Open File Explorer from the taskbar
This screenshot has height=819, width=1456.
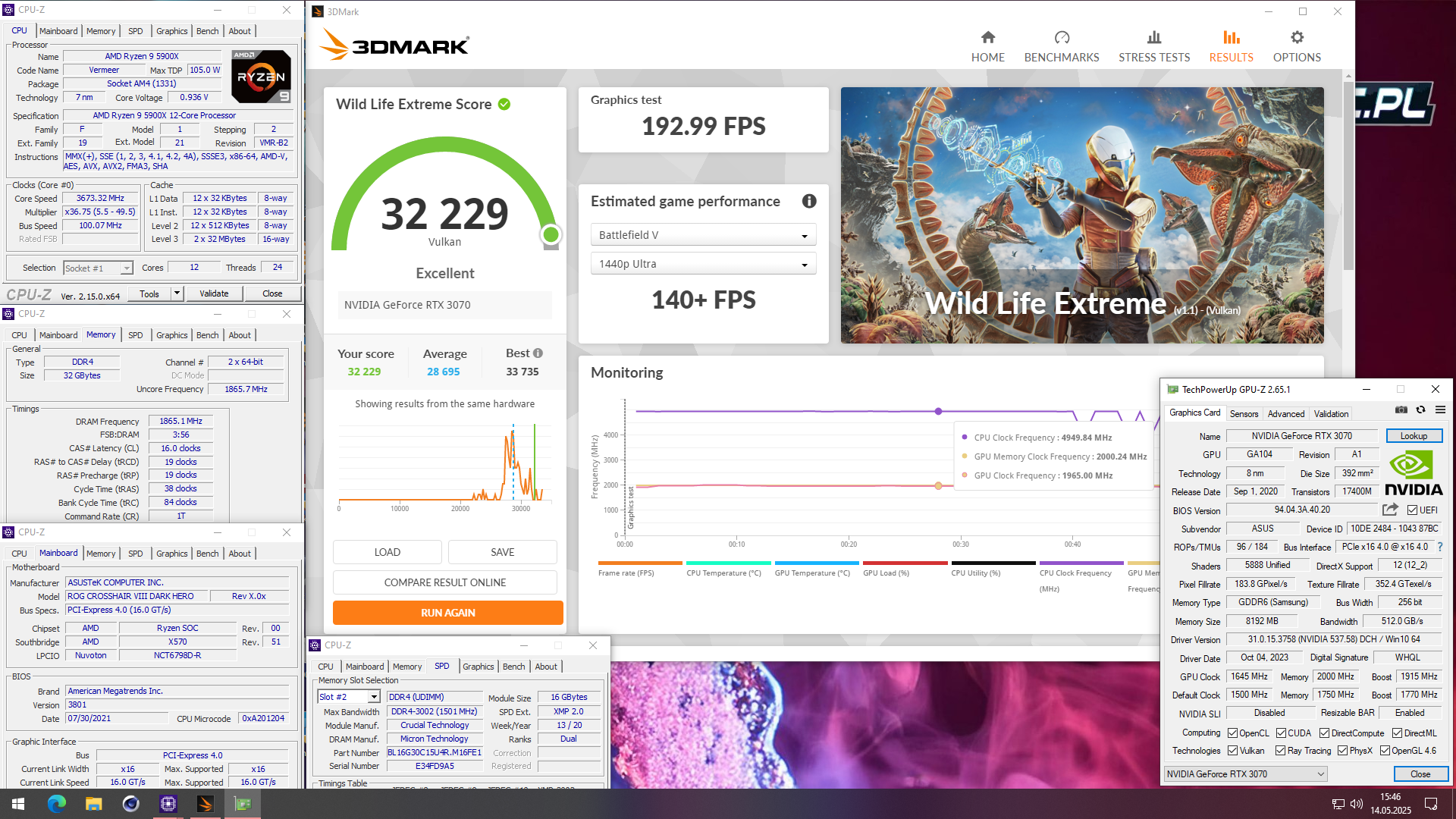93,804
